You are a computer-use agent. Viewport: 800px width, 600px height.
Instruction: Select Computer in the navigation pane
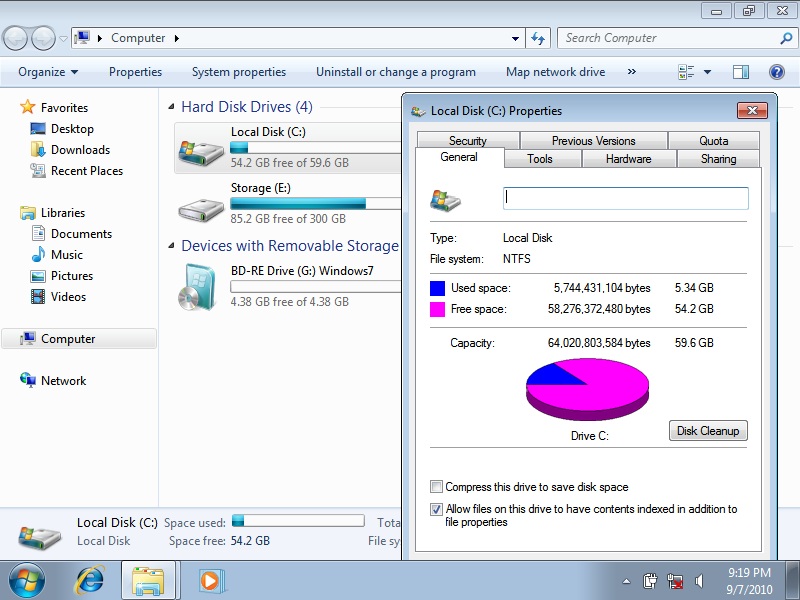pos(79,339)
